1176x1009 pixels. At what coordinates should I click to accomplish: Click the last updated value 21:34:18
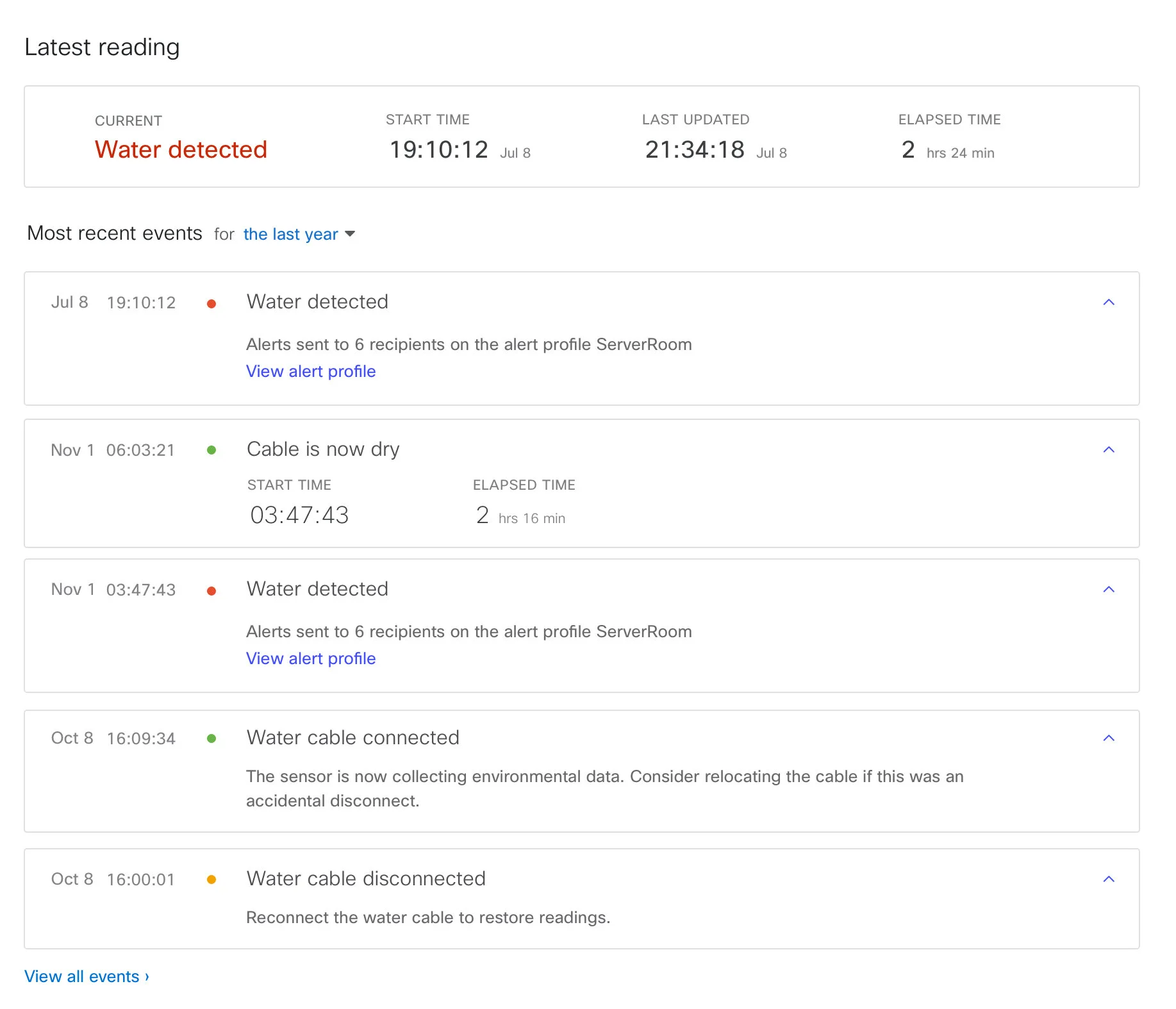click(x=695, y=149)
